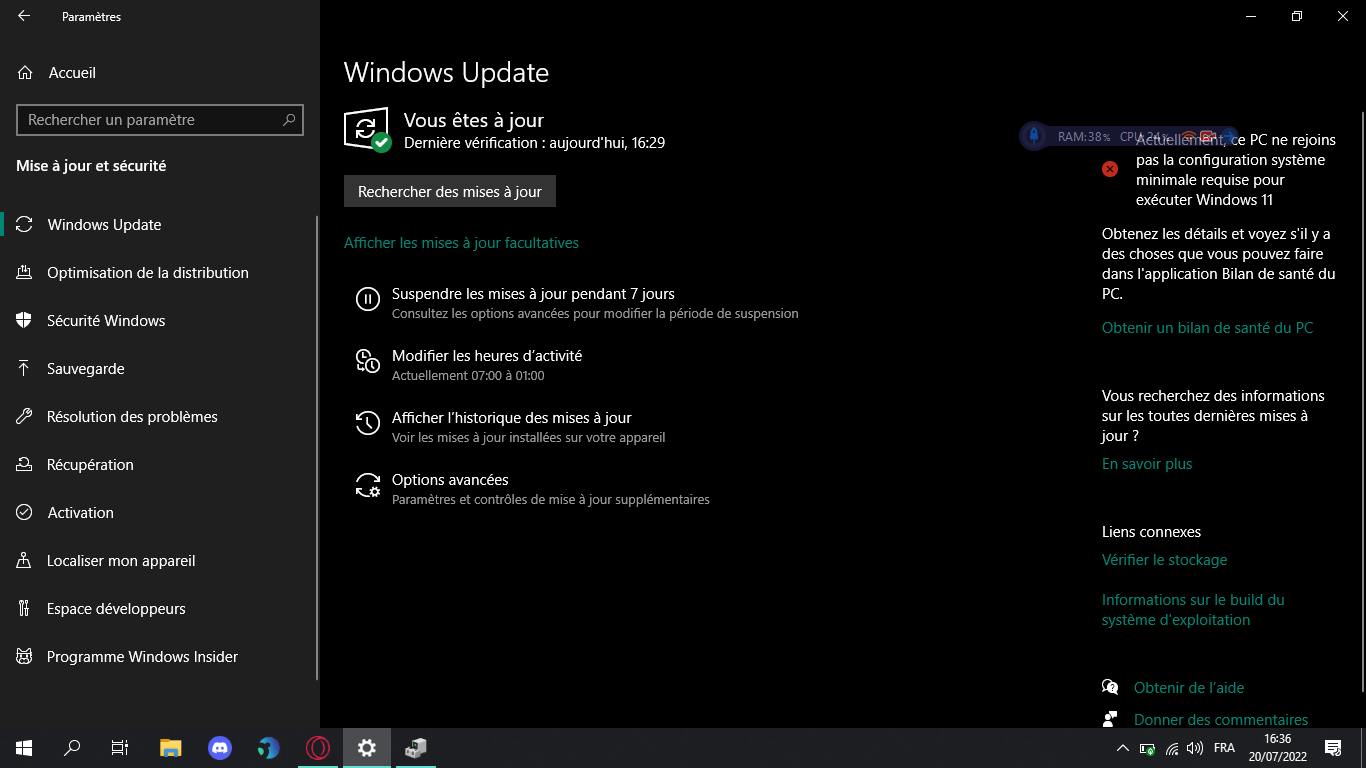Open the blue-green swirl app on taskbar
Image resolution: width=1366 pixels, height=768 pixels.
point(268,748)
